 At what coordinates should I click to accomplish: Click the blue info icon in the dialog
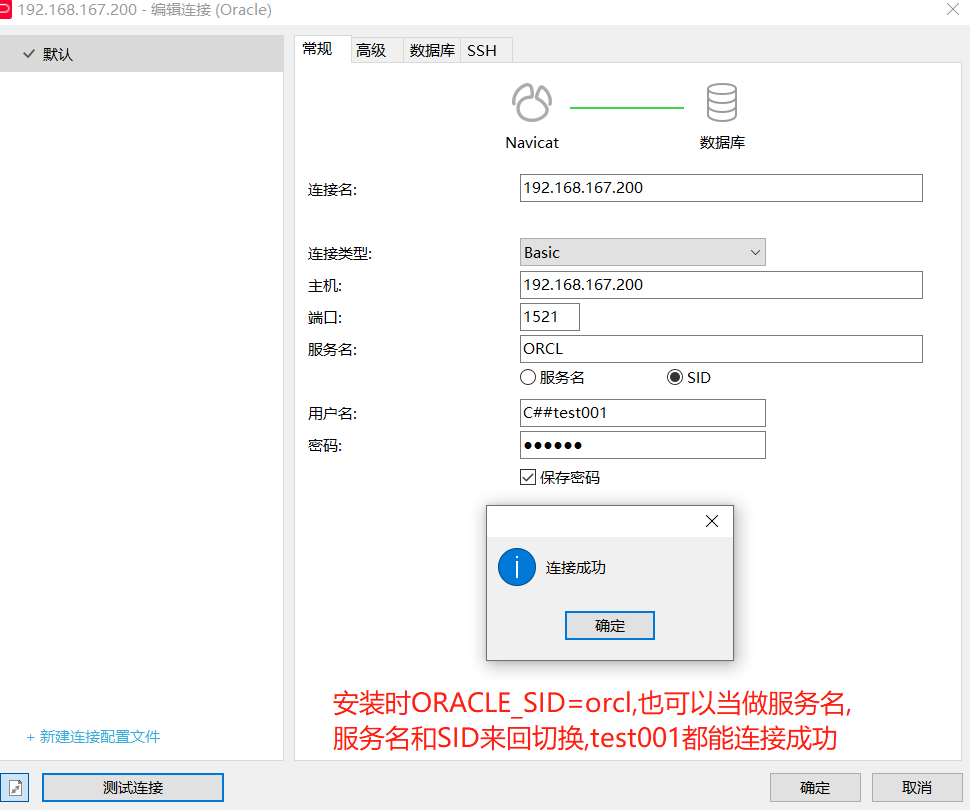[x=517, y=567]
